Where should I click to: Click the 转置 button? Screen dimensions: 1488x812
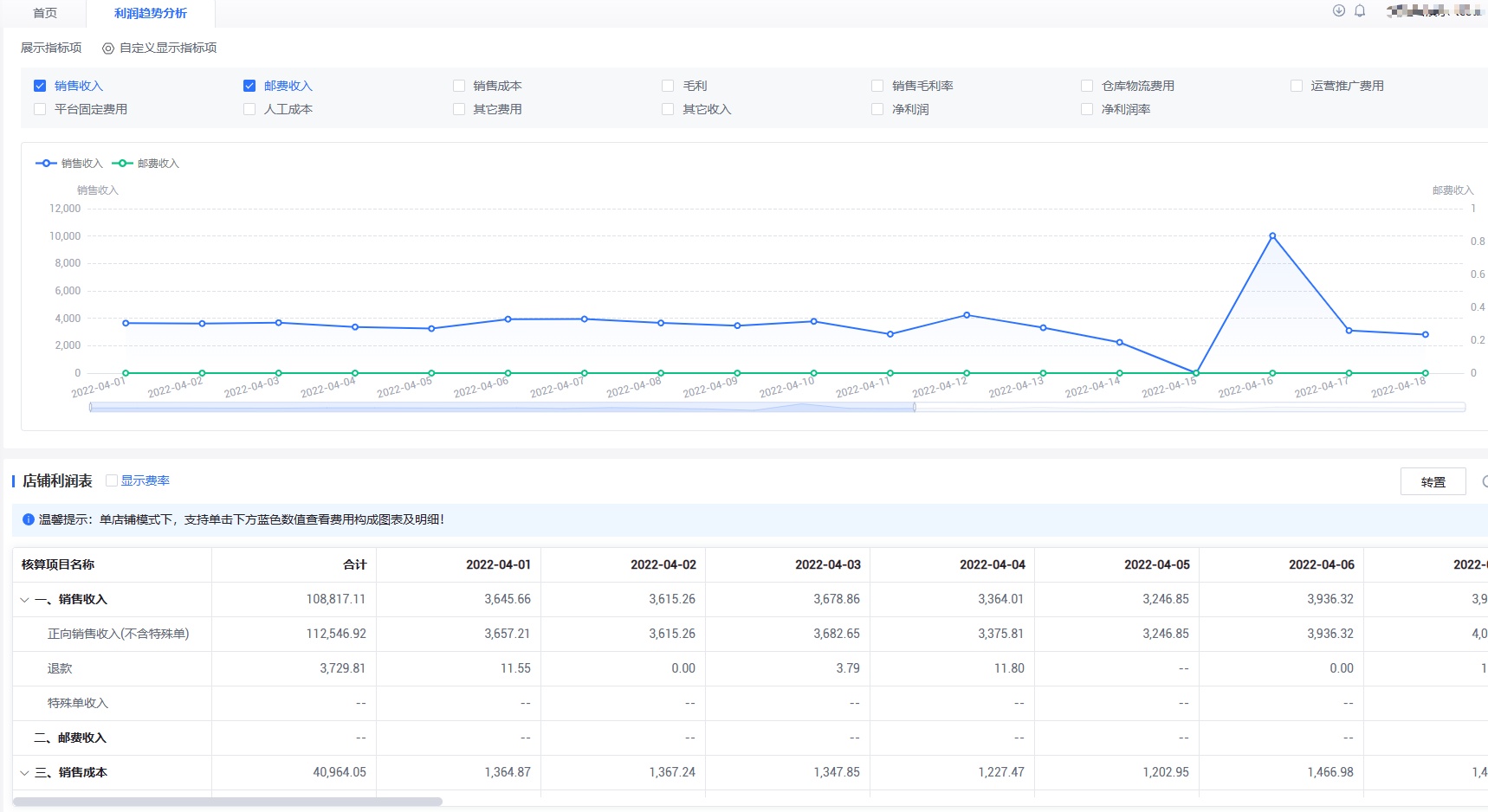click(1433, 481)
